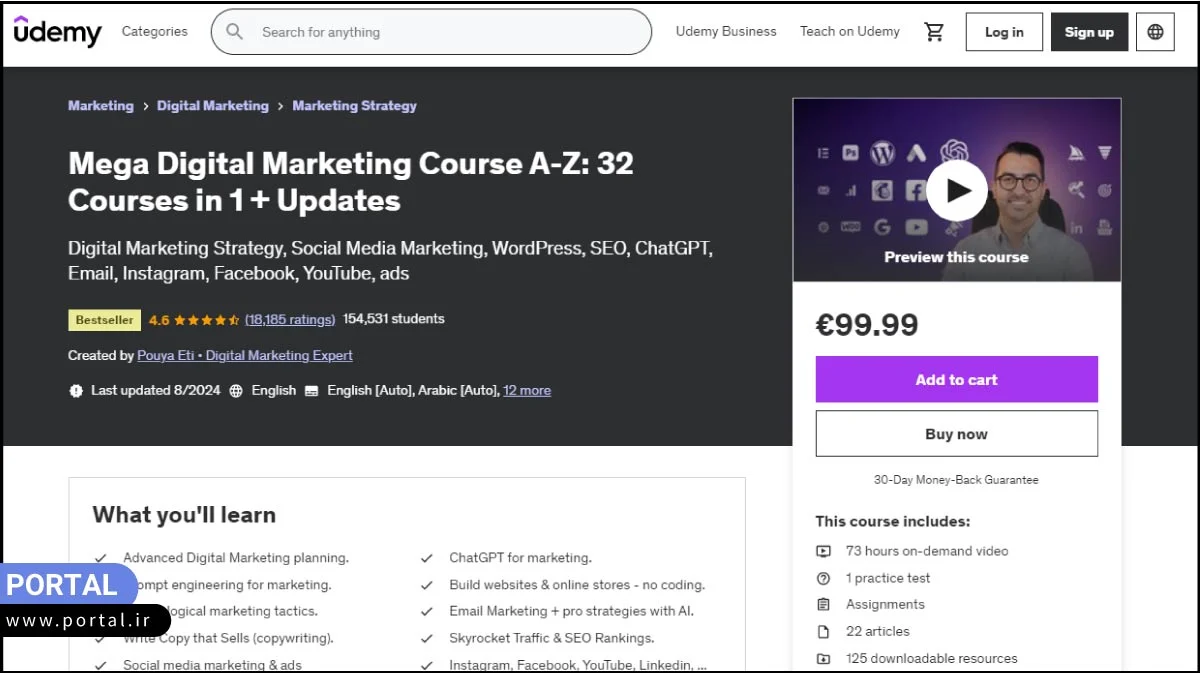Click the Udemy logo
Viewport: 1200px width, 673px height.
point(57,31)
